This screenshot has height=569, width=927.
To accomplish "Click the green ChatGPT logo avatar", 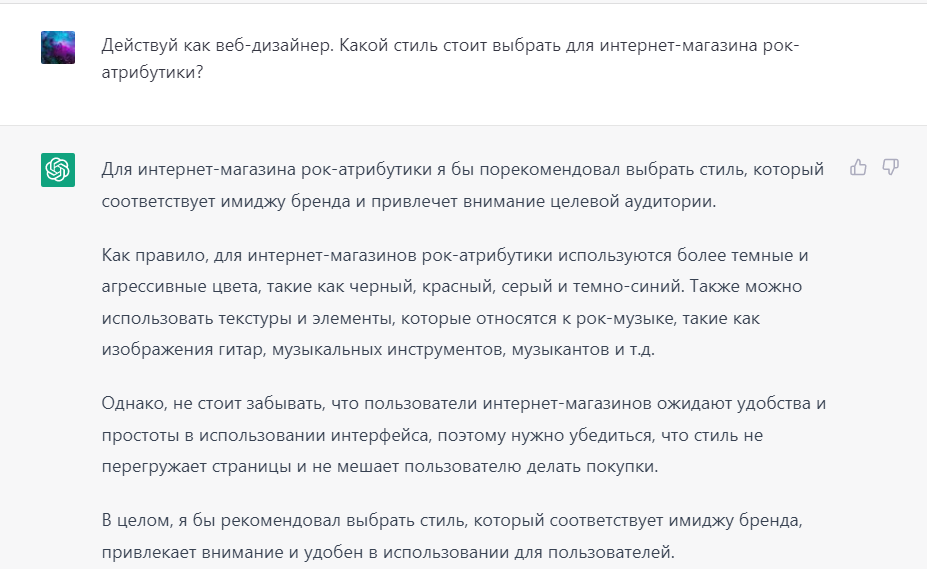I will pyautogui.click(x=58, y=170).
